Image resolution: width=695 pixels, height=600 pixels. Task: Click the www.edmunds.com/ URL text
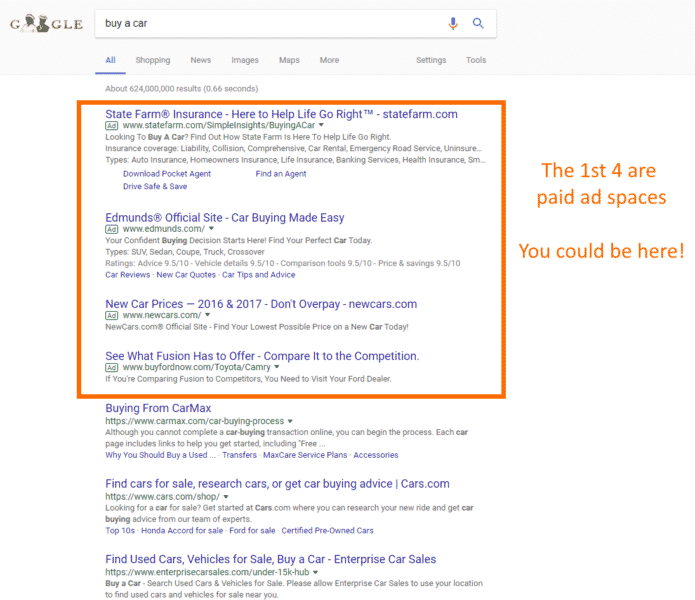coord(164,229)
